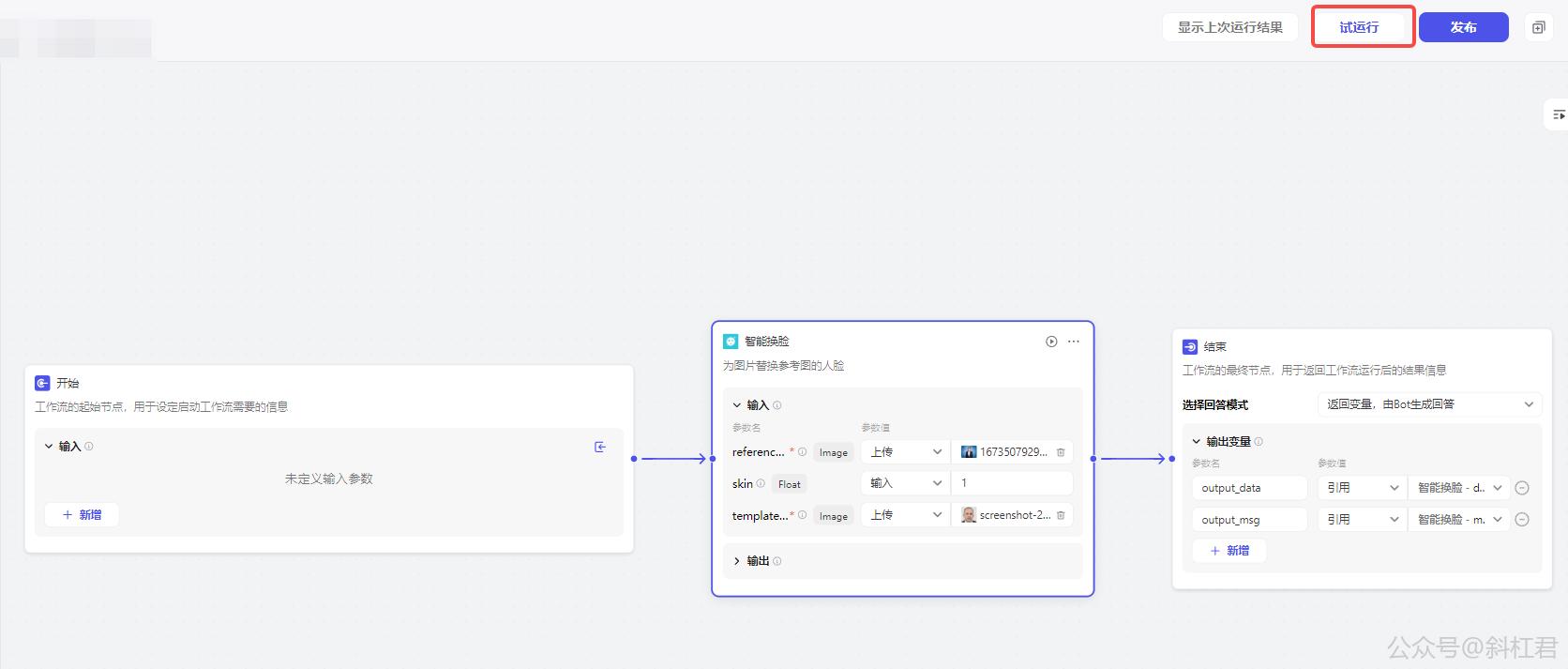Viewport: 1568px width, 669px height.
Task: Click the info icon beside 输入 in 开始 node
Action: tap(89, 447)
